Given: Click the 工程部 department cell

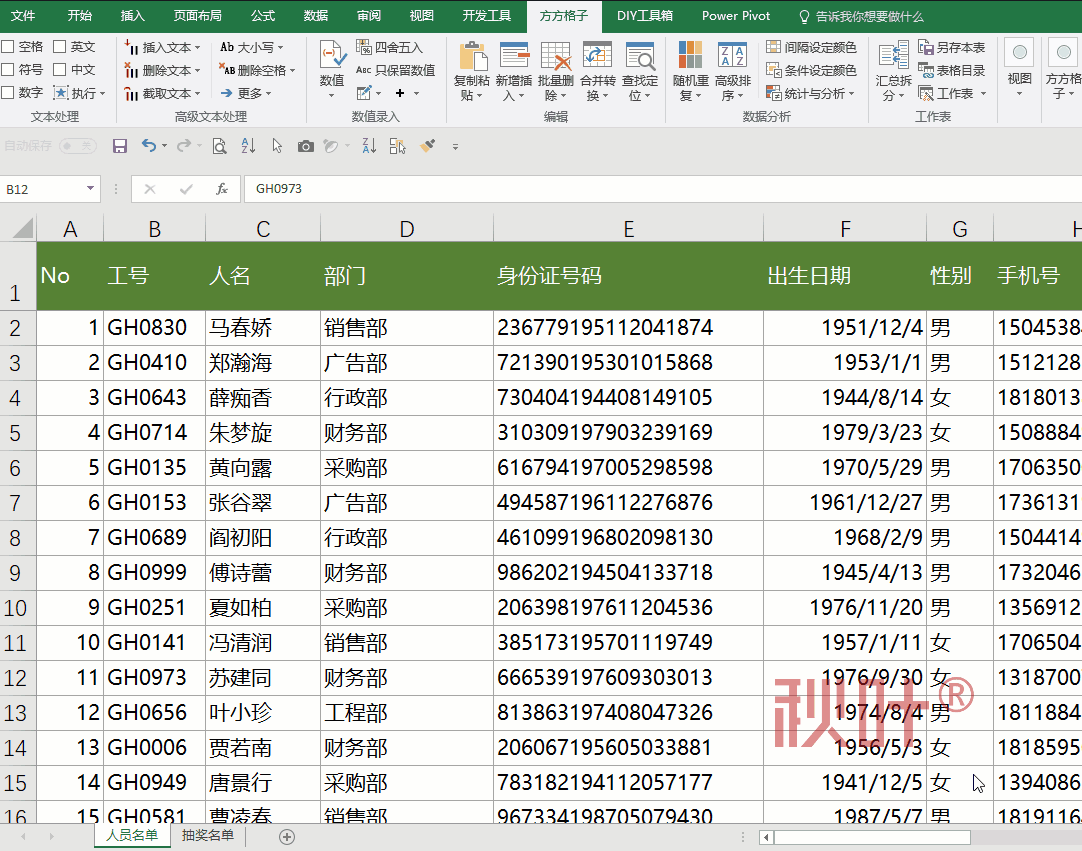Looking at the screenshot, I should pyautogui.click(x=407, y=713).
